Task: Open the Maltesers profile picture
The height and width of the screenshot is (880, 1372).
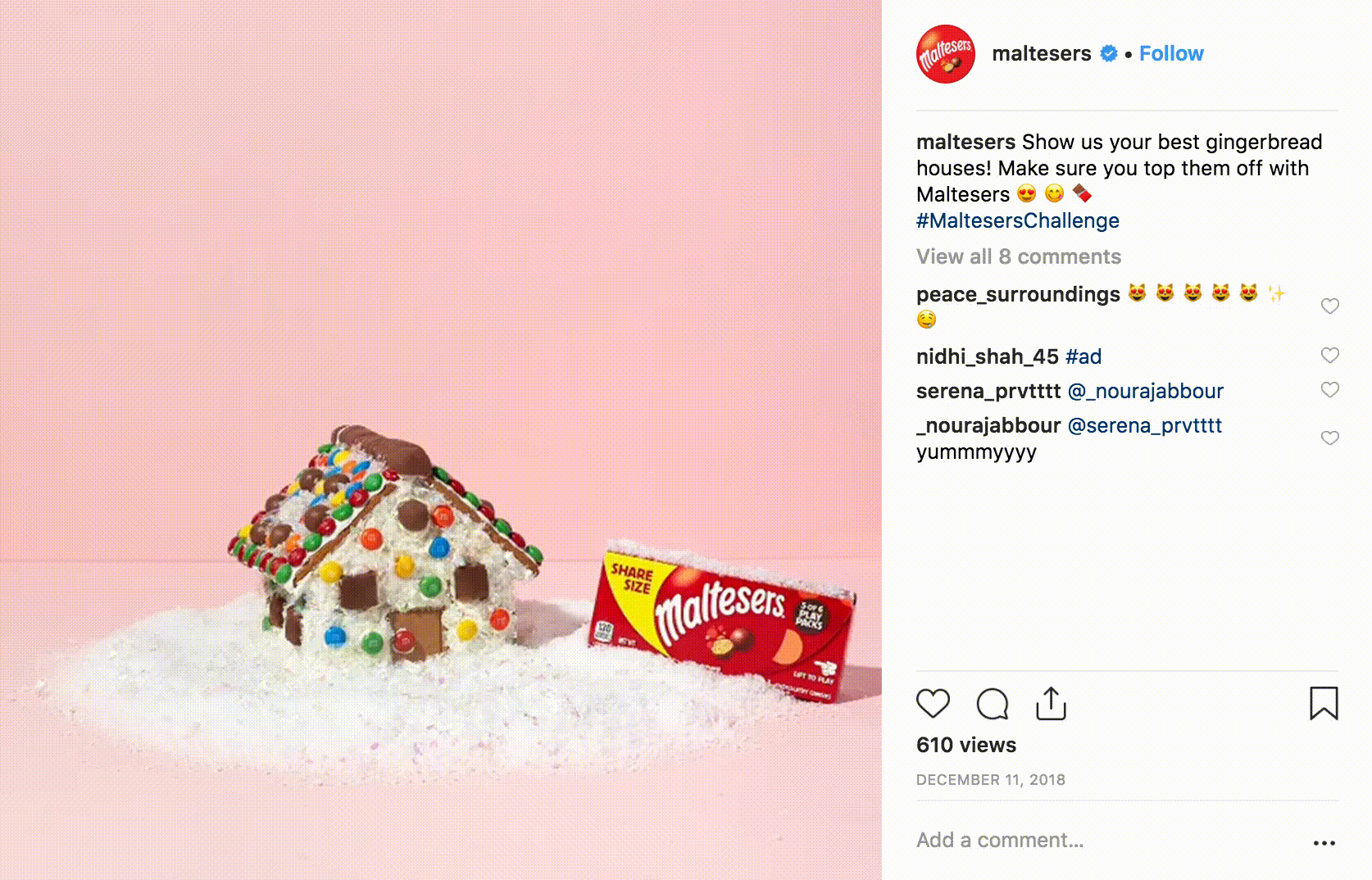Action: click(946, 54)
